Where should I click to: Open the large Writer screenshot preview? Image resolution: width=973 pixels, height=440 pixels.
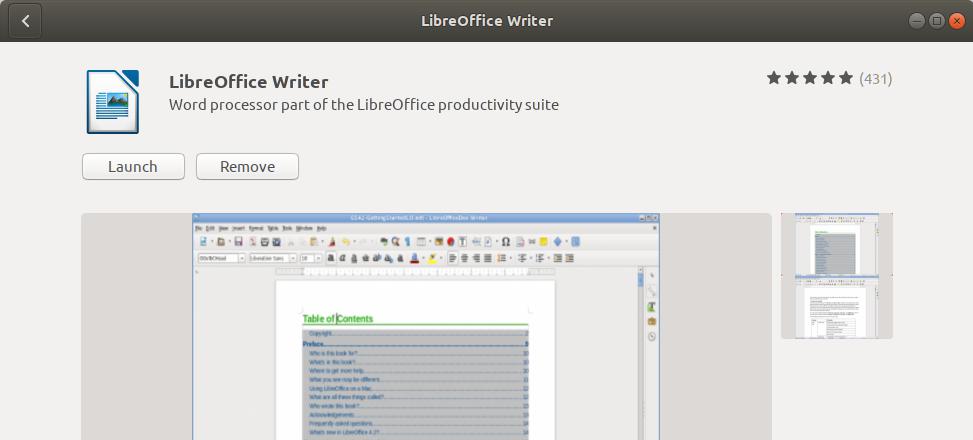point(426,326)
